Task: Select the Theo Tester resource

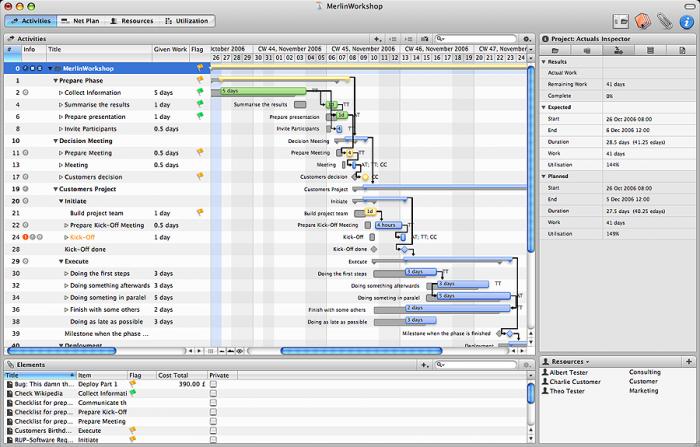Action: click(618, 391)
